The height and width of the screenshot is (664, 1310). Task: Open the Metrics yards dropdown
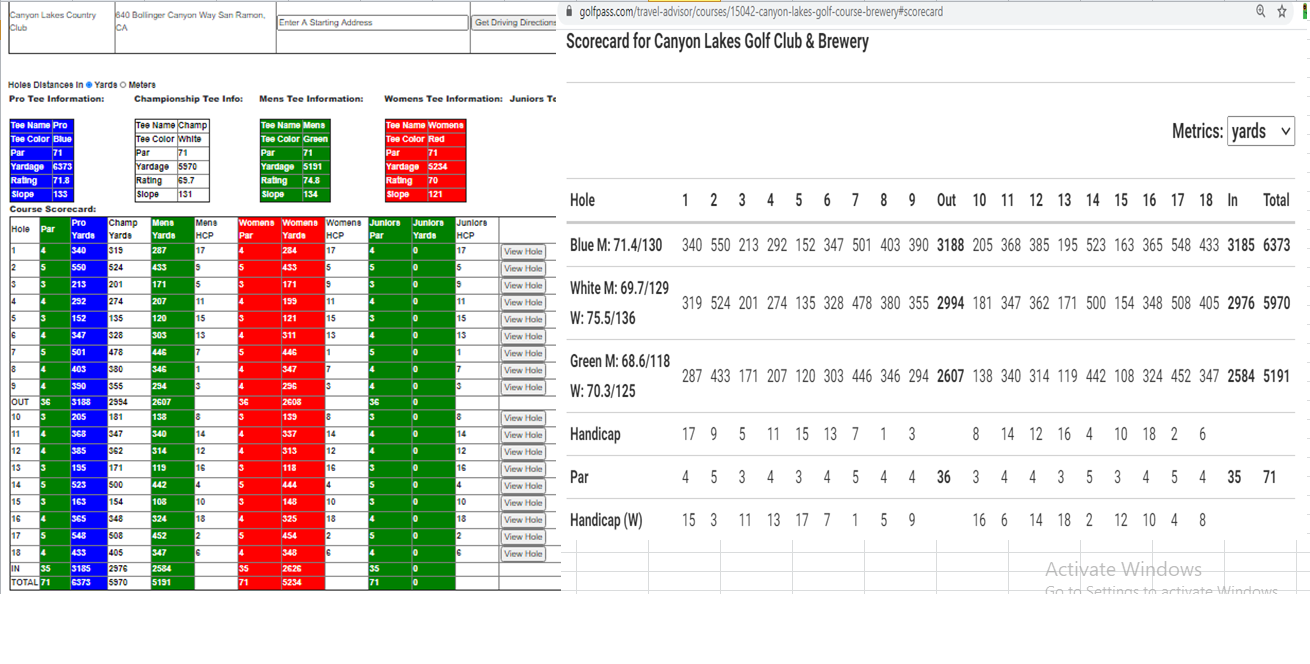[1261, 131]
